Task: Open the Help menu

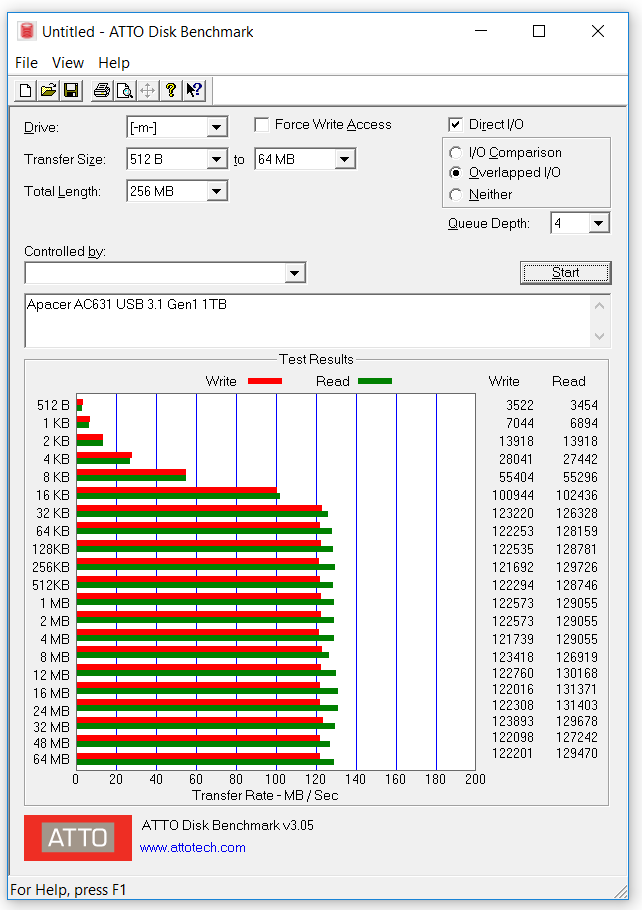Action: pyautogui.click(x=114, y=63)
